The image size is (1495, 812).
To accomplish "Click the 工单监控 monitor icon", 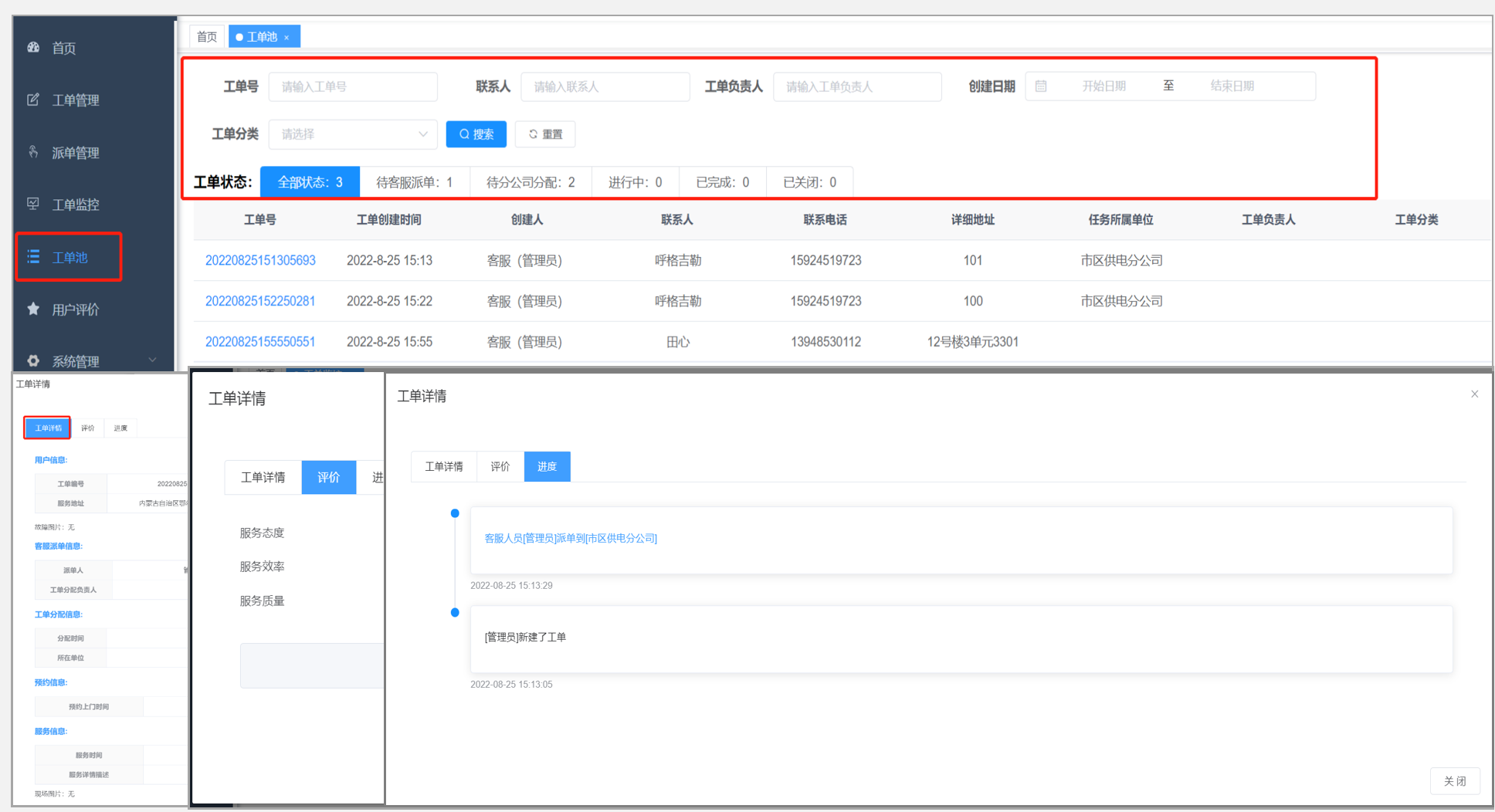I will pyautogui.click(x=33, y=204).
